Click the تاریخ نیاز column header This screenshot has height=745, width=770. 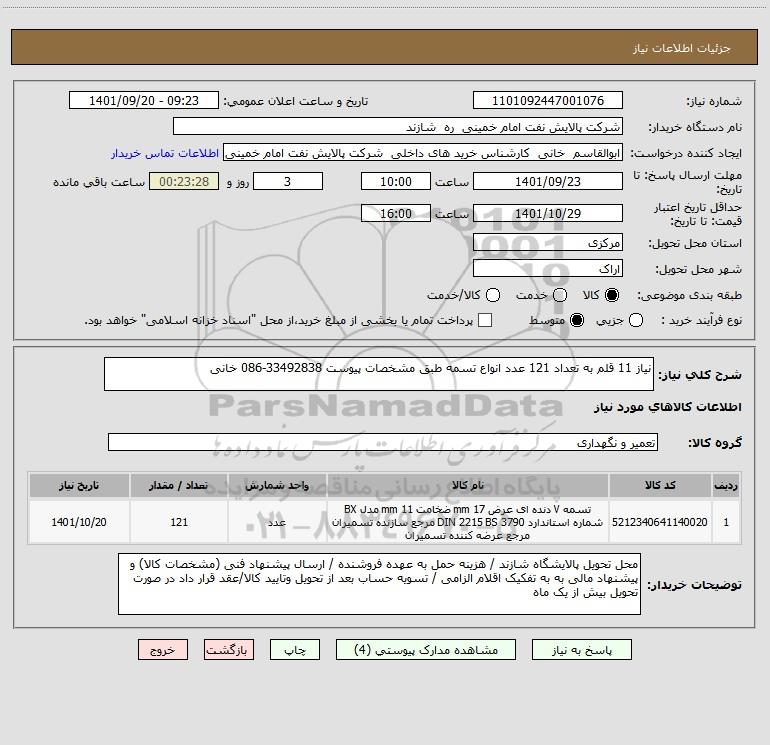[79, 486]
